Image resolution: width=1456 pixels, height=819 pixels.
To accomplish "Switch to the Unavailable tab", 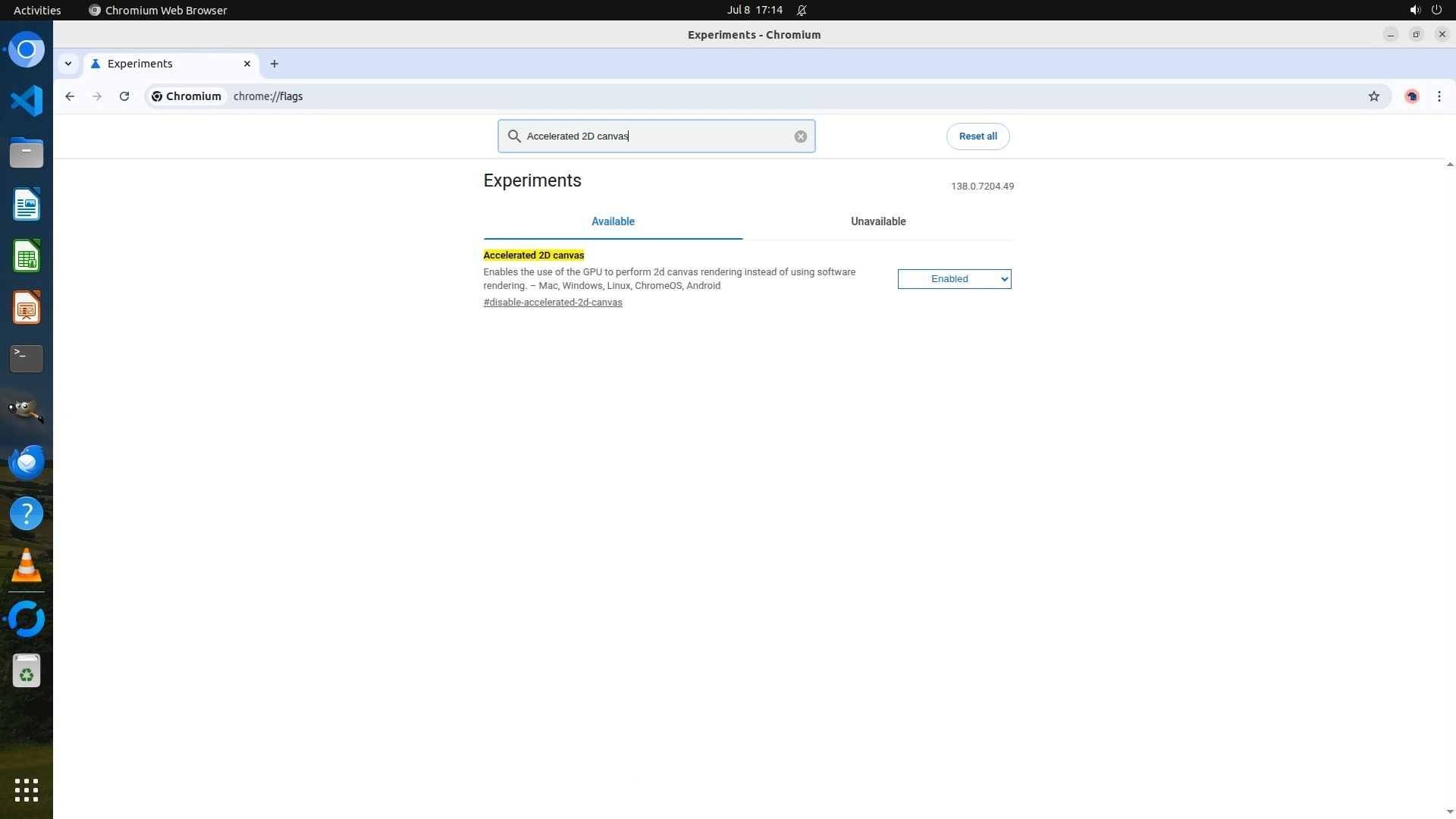I will tap(877, 221).
